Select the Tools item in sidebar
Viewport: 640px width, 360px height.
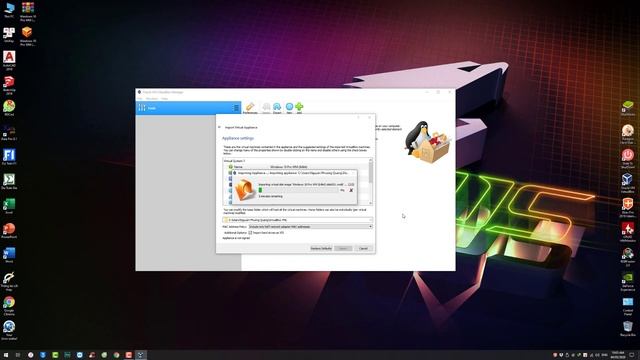coord(188,108)
